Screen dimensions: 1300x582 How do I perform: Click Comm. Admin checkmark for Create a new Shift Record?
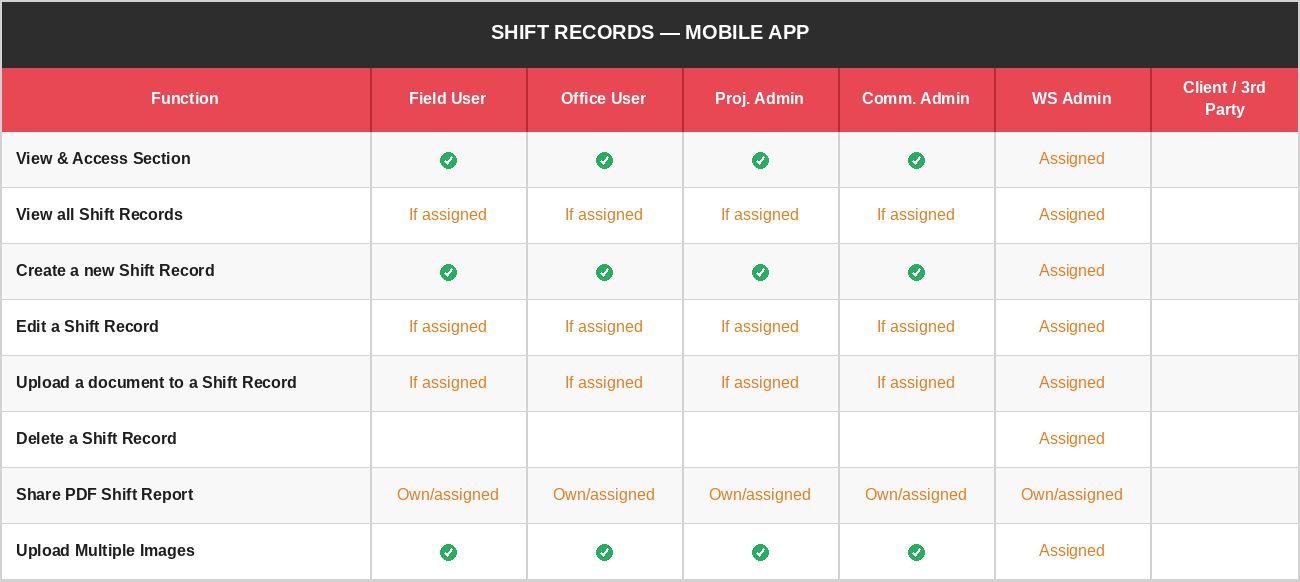[916, 272]
